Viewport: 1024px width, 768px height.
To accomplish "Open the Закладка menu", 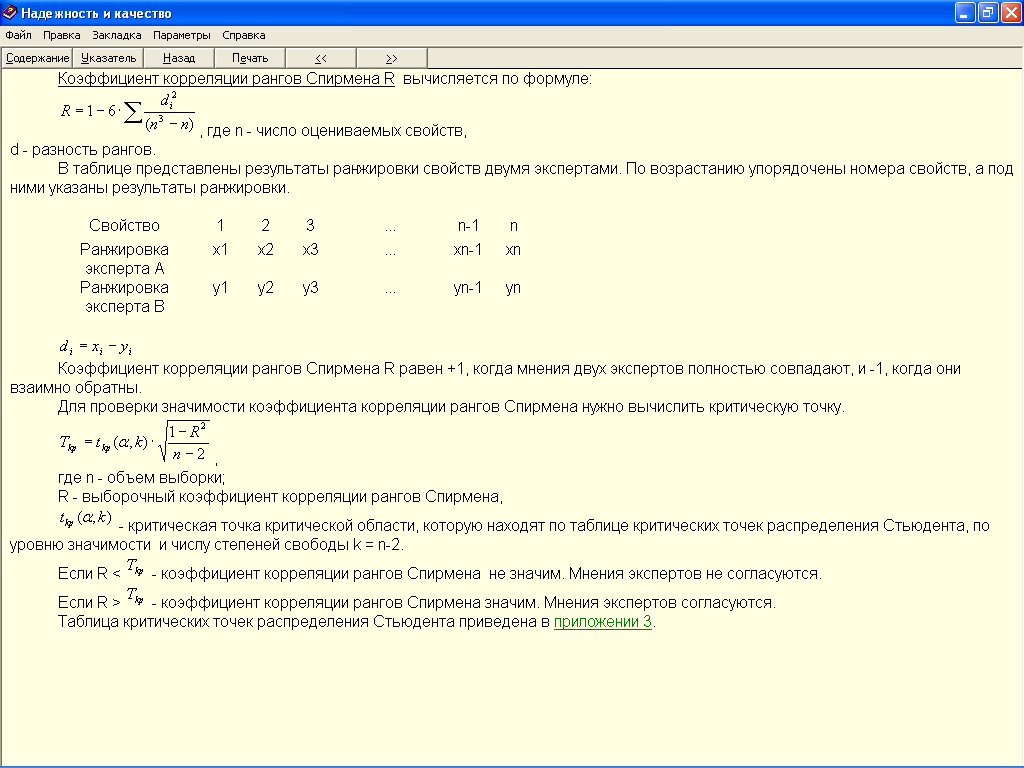I will point(116,35).
